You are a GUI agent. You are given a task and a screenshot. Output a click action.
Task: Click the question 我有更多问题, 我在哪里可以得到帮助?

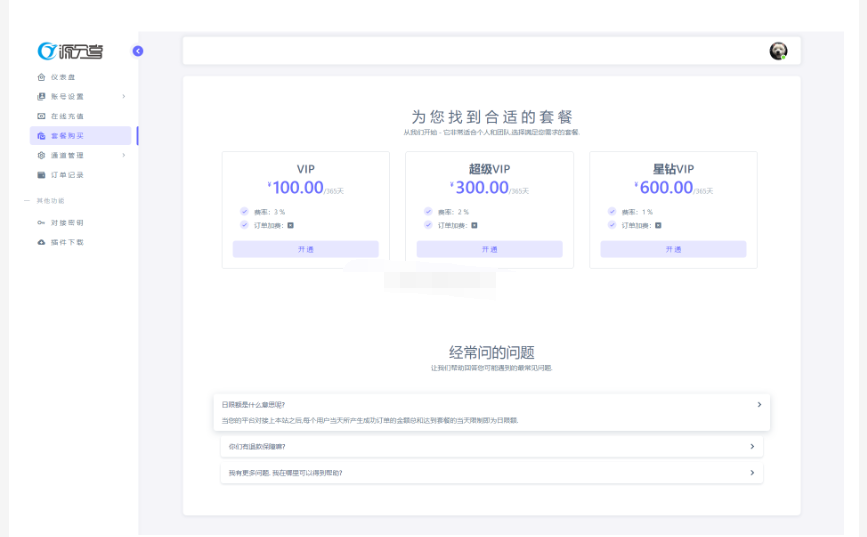tap(285, 473)
